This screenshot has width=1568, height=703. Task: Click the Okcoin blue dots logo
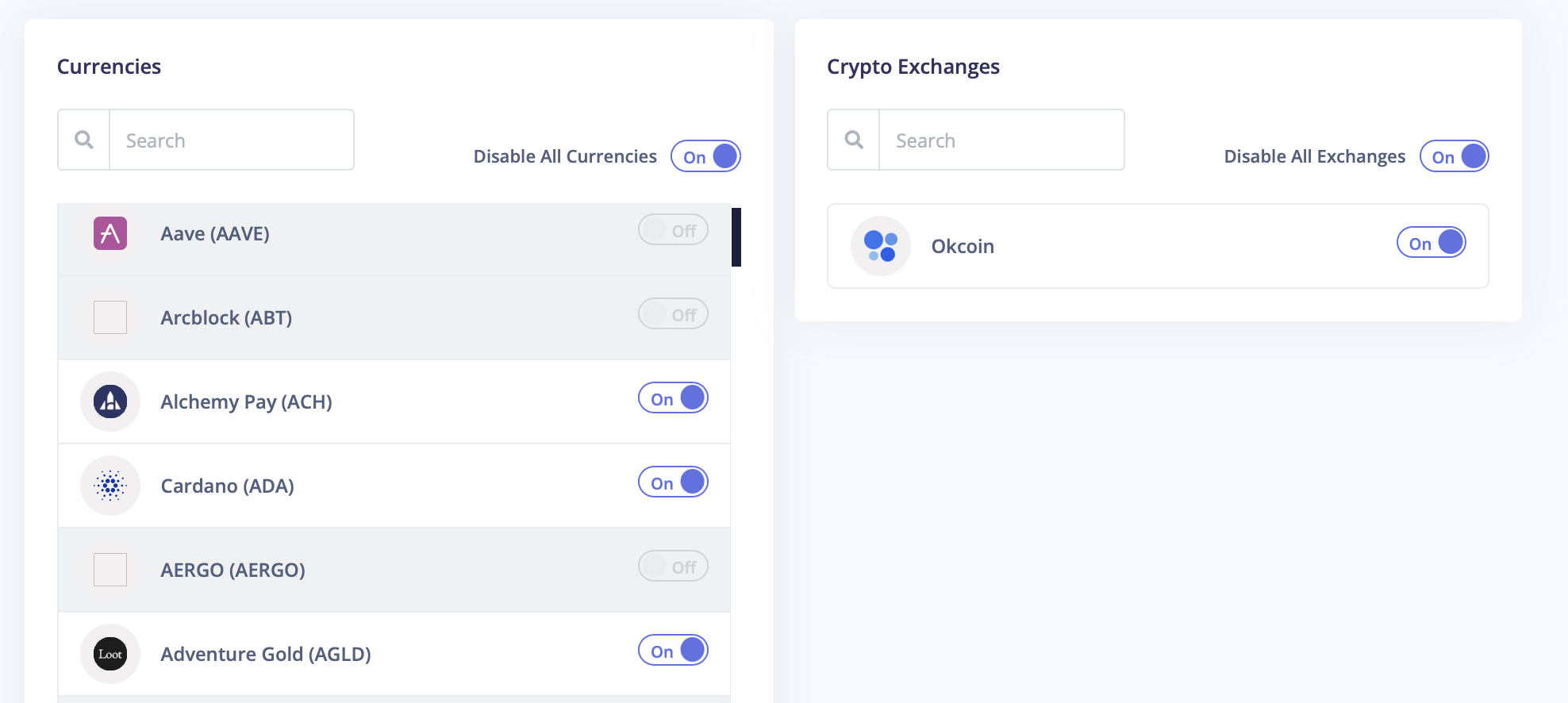[x=881, y=246]
